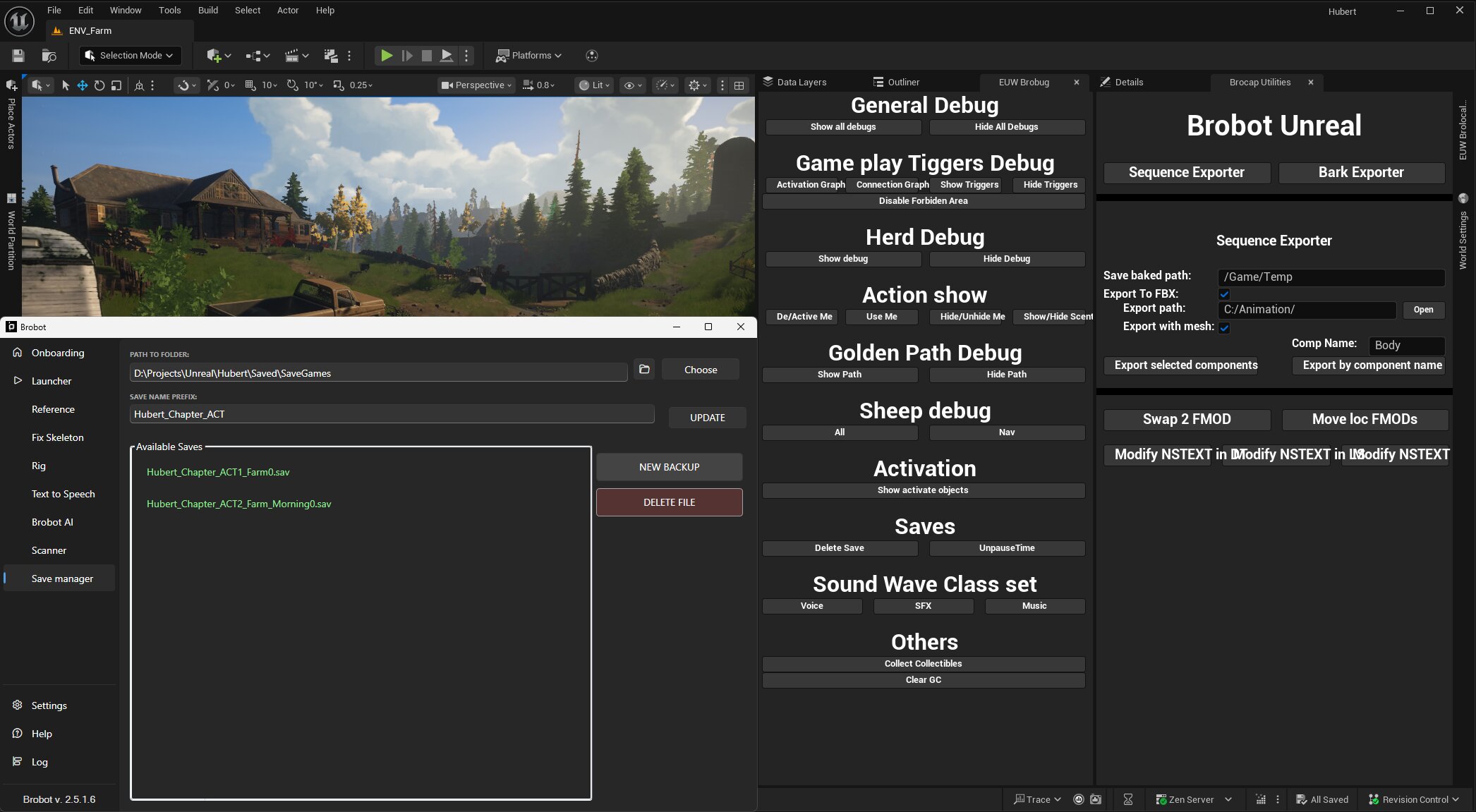Click Disable Forbiden Area button

coord(924,201)
